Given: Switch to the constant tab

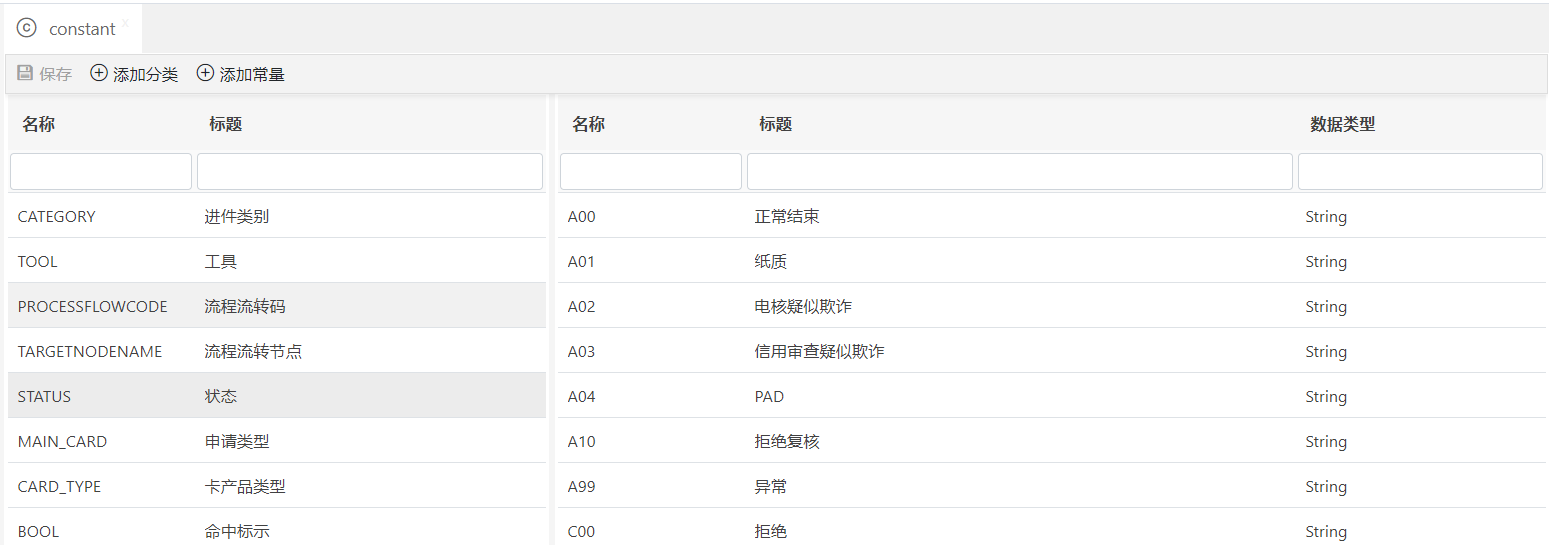Looking at the screenshot, I should [x=81, y=29].
